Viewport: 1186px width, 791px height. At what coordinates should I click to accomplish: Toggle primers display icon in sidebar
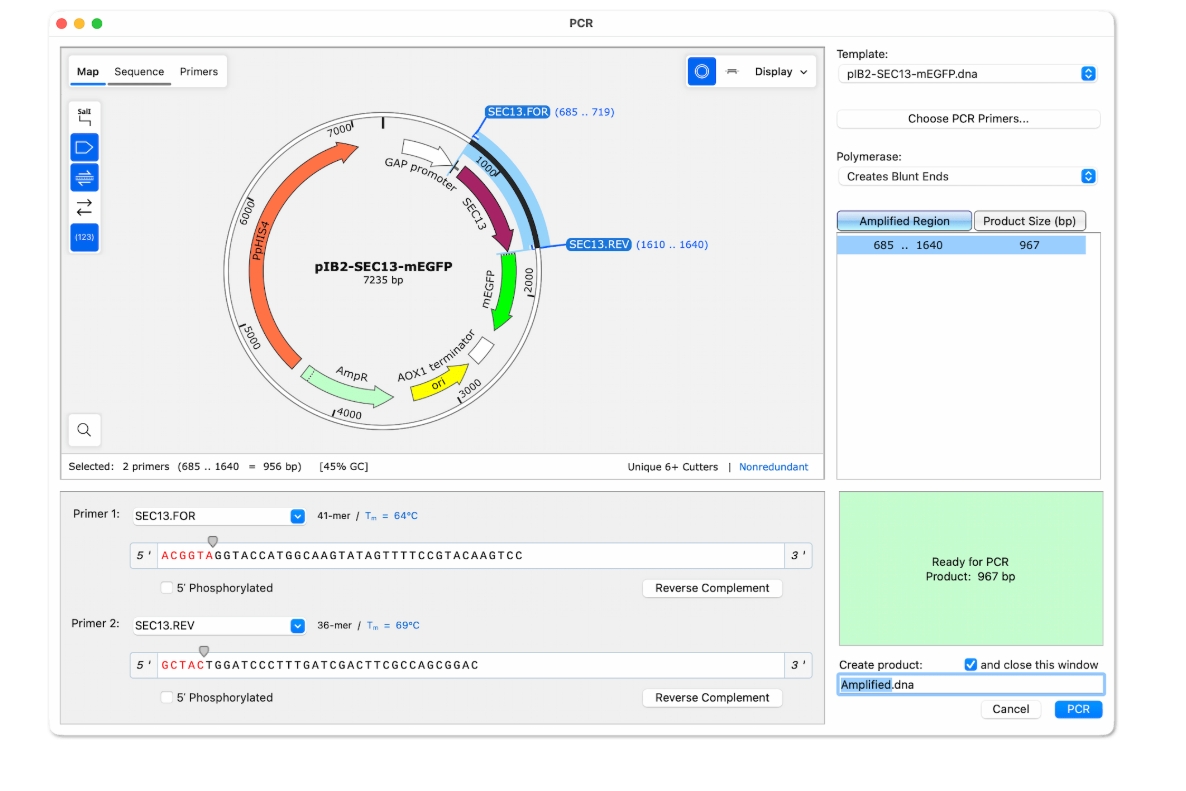coord(84,178)
